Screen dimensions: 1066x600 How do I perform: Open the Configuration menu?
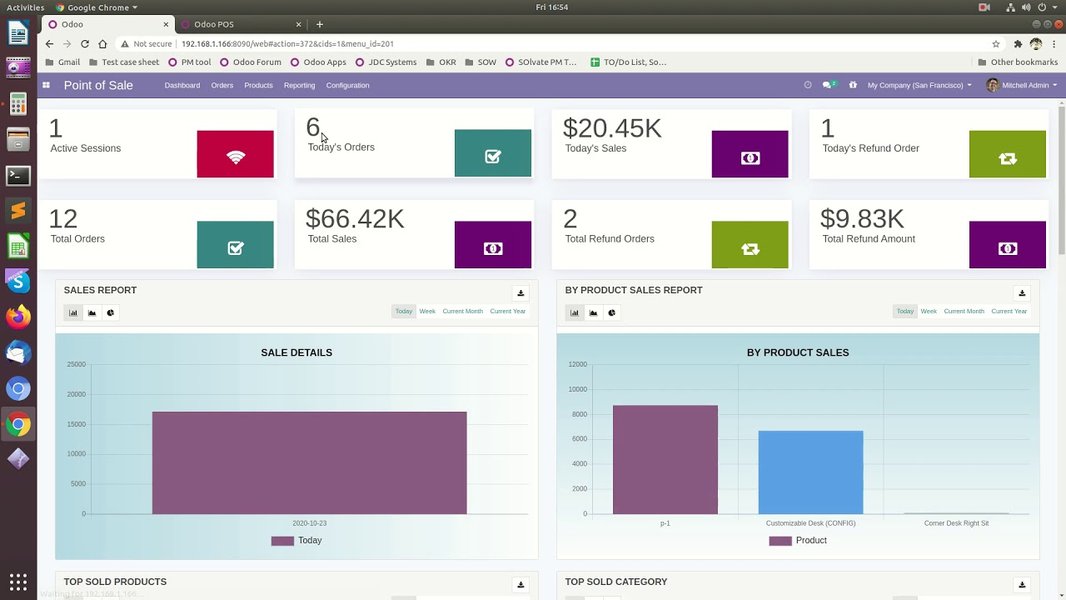(347, 85)
